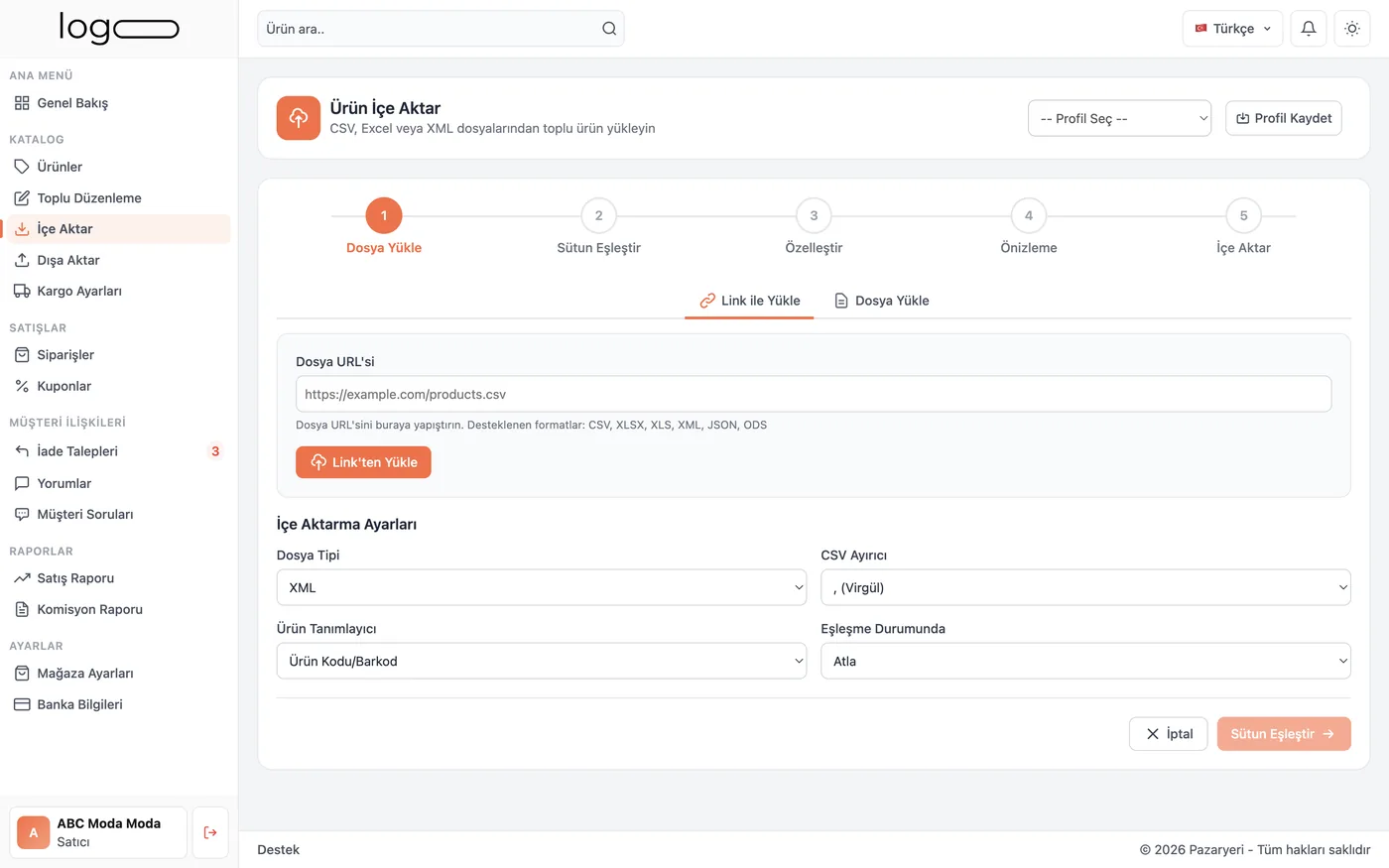Open the Eşleşme Durumunda dropdown
1389x868 pixels.
(1085, 661)
